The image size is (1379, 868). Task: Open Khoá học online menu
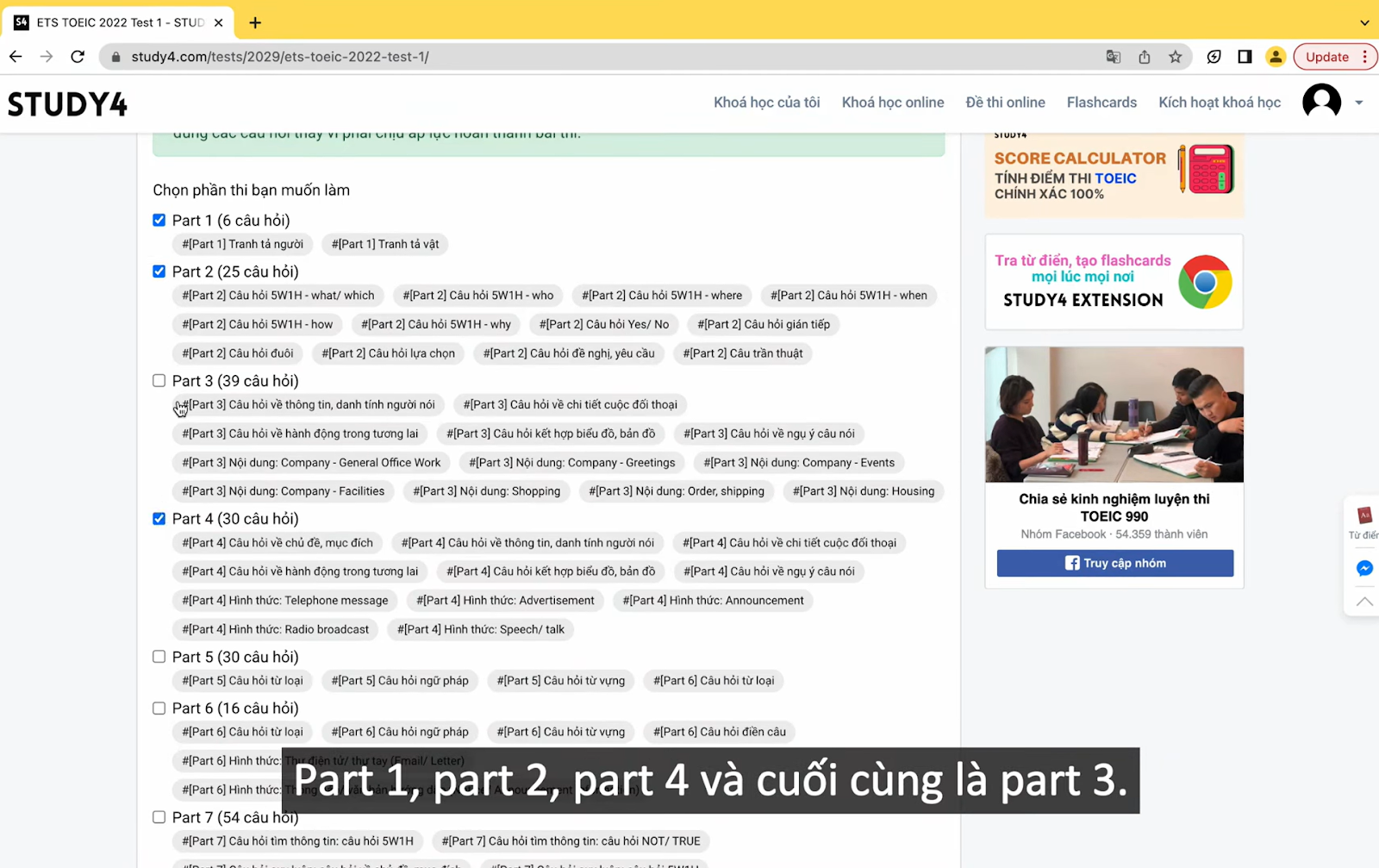pos(893,103)
